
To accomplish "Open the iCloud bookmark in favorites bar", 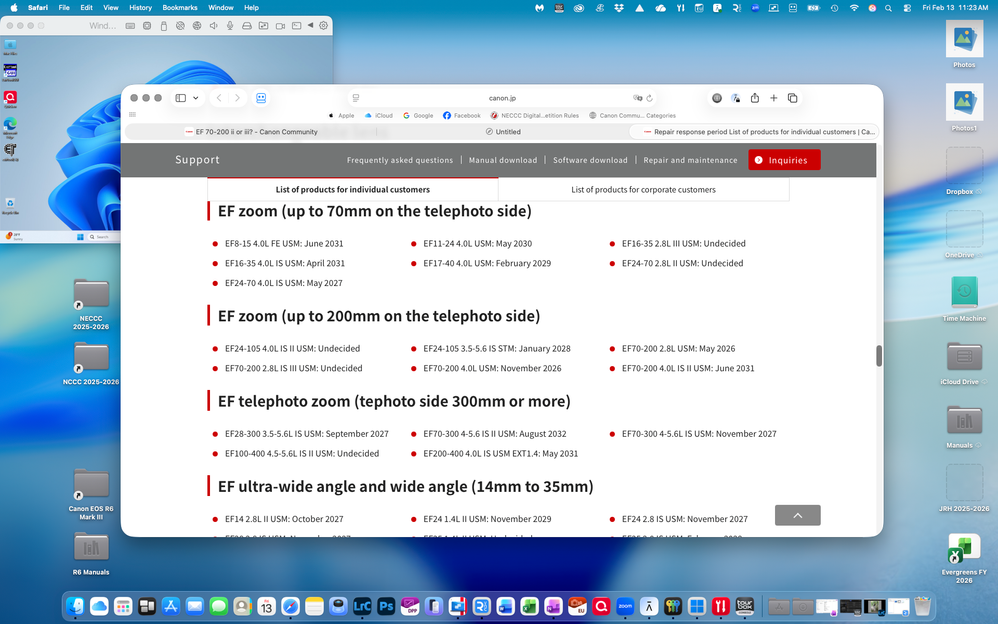I will tap(378, 116).
